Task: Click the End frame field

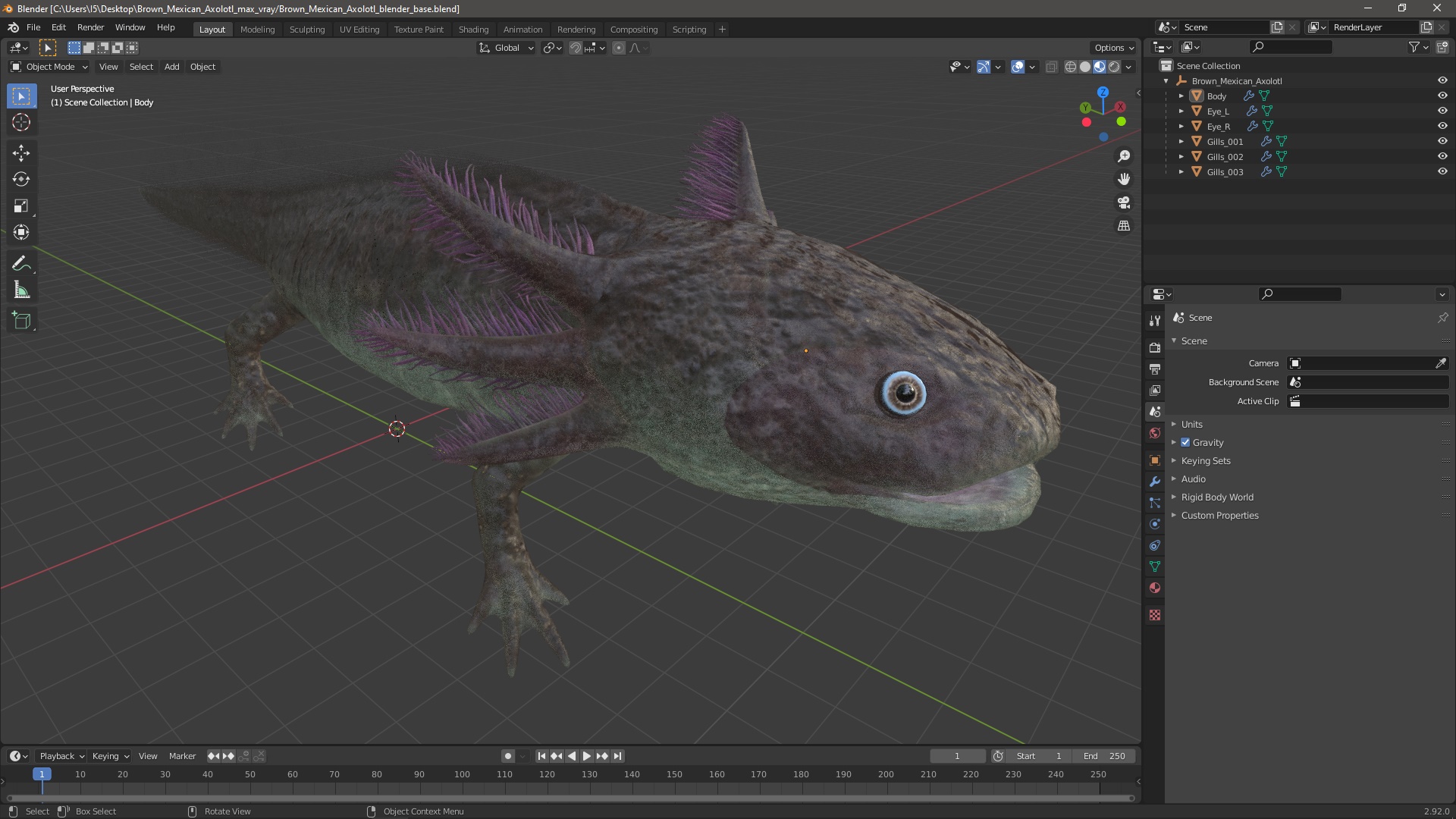Action: [x=1103, y=756]
